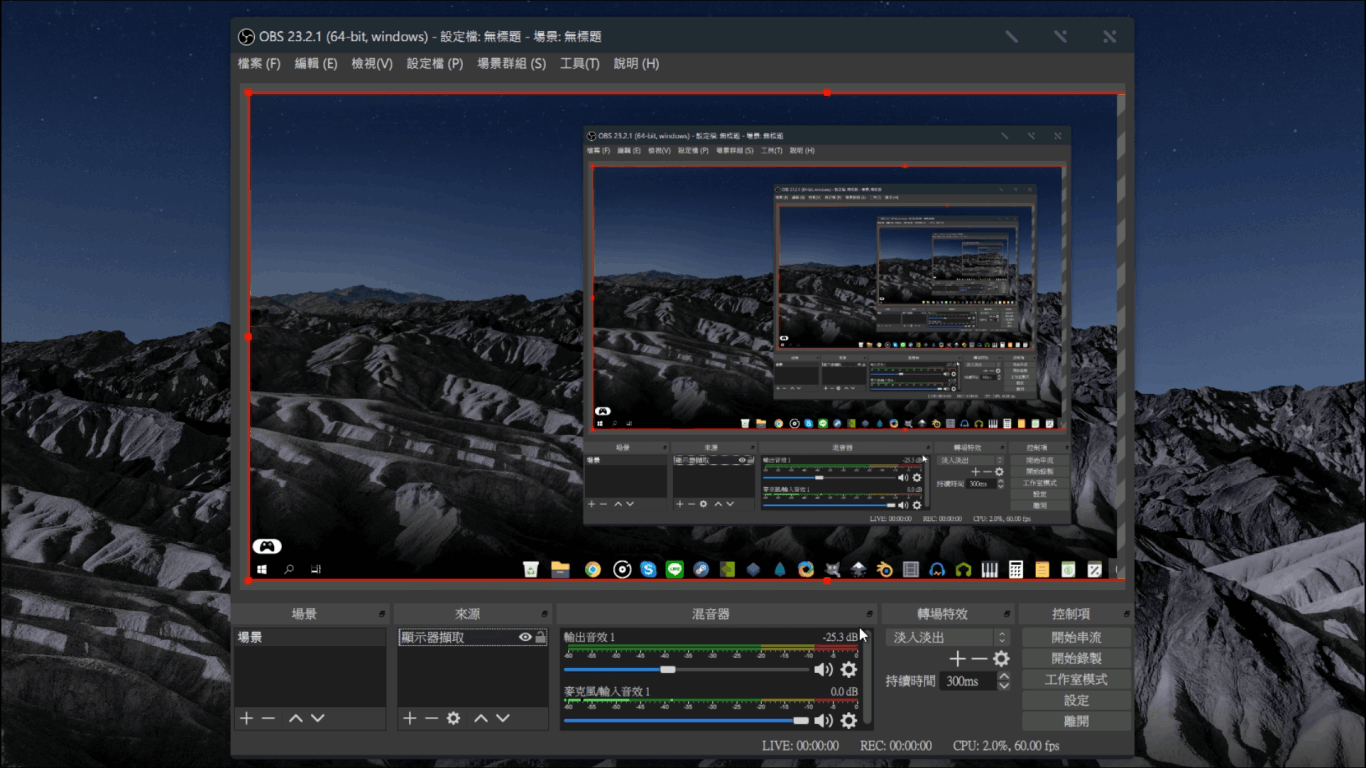1366x768 pixels.
Task: Move the source up in the 來源 panel
Action: click(481, 718)
